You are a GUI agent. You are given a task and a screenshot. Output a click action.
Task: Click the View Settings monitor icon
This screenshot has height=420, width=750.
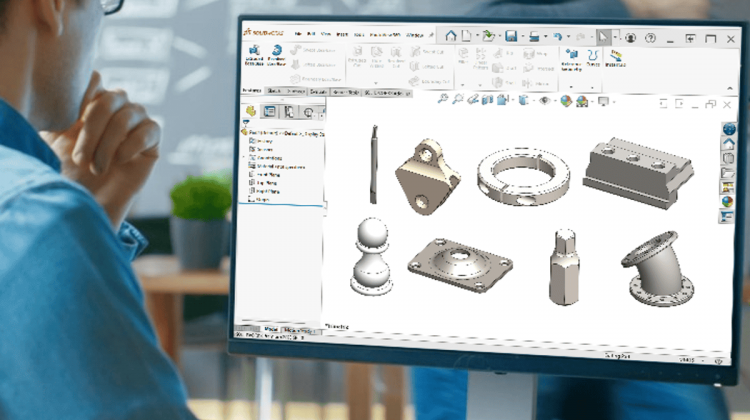click(x=604, y=101)
